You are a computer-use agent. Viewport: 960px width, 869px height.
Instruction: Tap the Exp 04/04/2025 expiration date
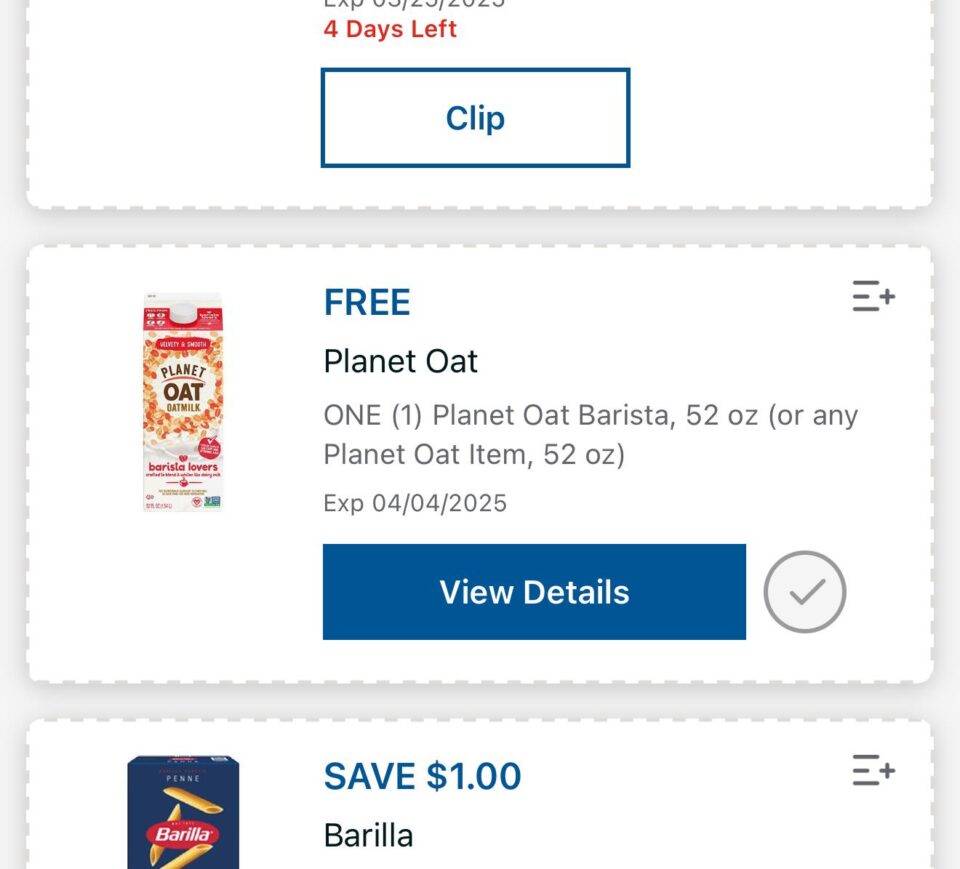point(415,502)
